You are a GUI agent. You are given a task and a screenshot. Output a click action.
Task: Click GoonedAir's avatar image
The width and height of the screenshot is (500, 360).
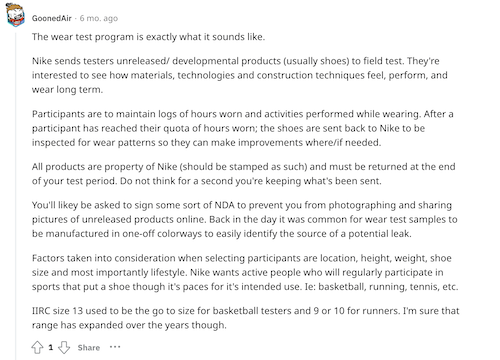click(15, 15)
